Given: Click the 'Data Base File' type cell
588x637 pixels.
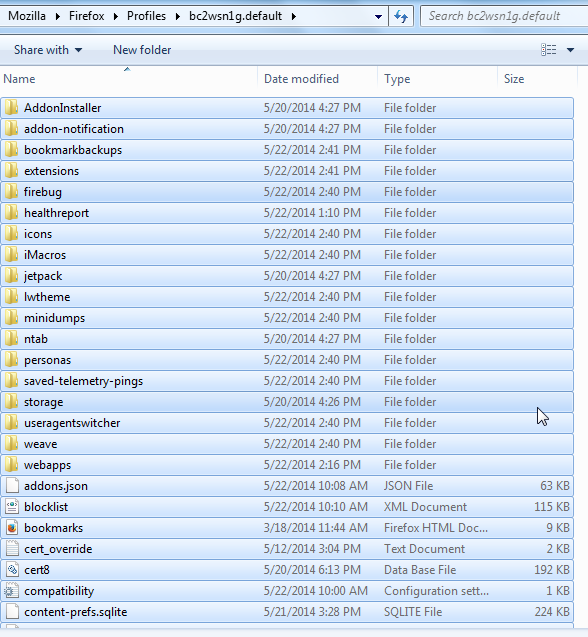Looking at the screenshot, I should coord(420,570).
